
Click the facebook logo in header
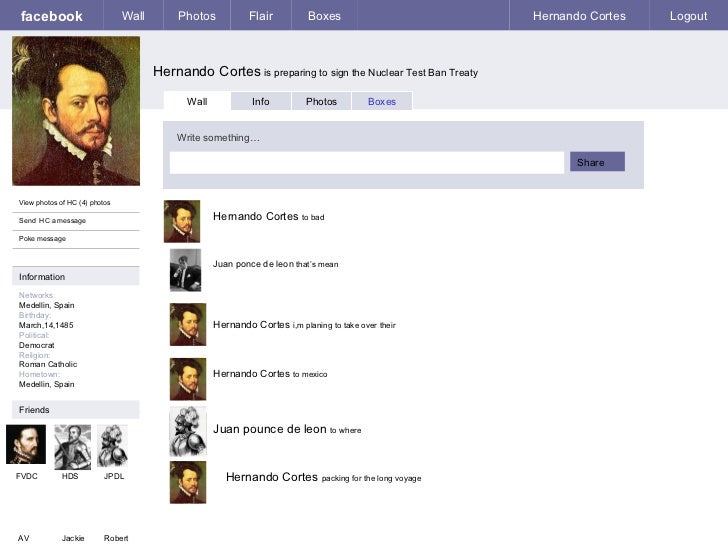point(52,16)
